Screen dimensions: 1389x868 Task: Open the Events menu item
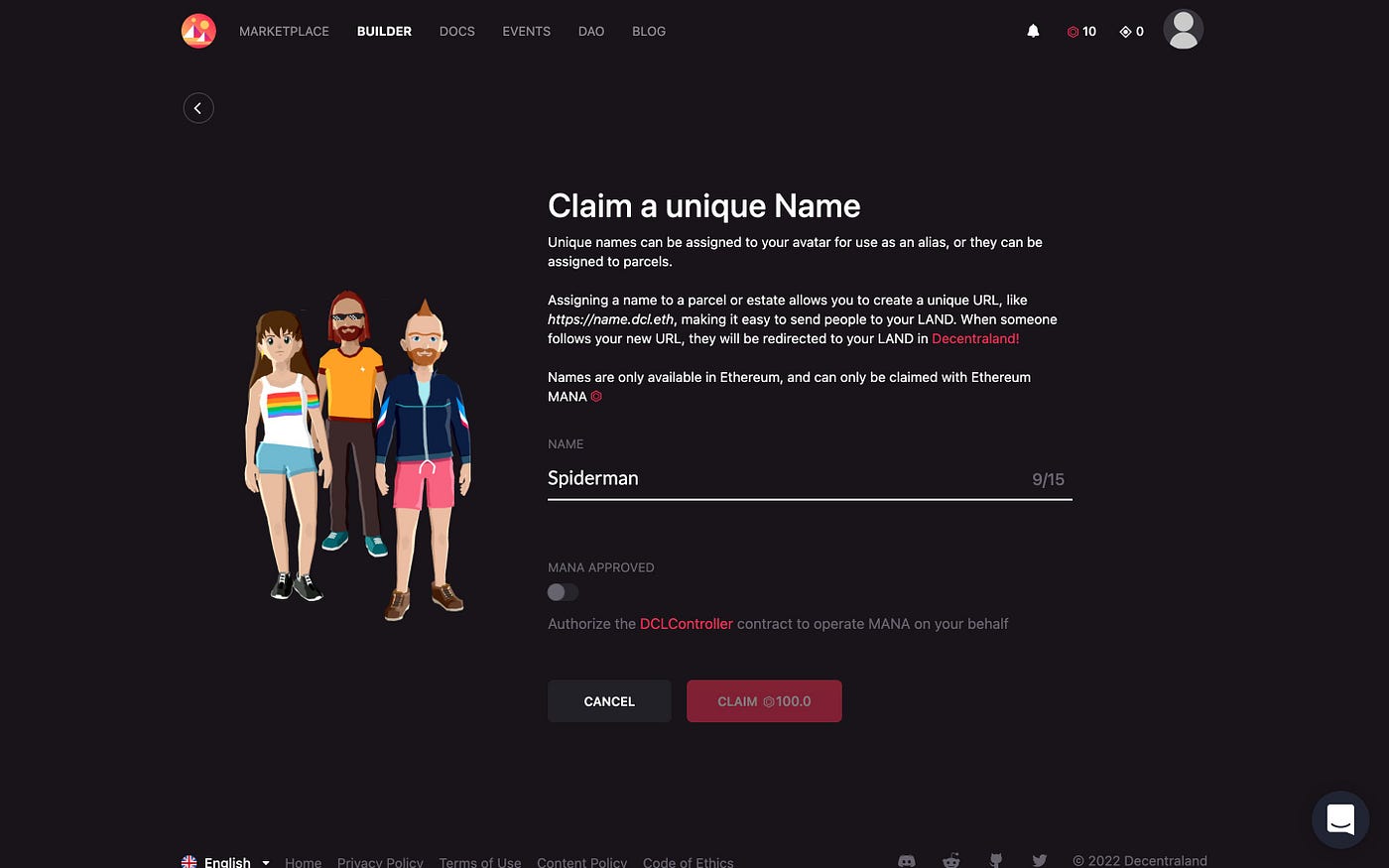pos(527,31)
